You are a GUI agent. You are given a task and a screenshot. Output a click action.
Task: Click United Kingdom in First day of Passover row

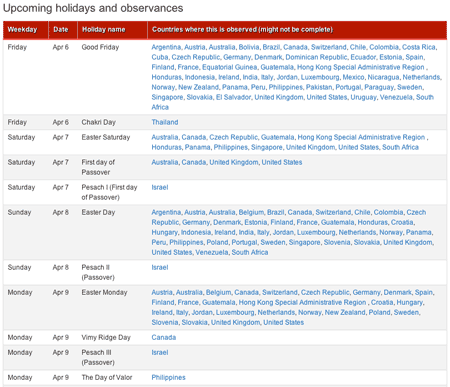pyautogui.click(x=234, y=162)
